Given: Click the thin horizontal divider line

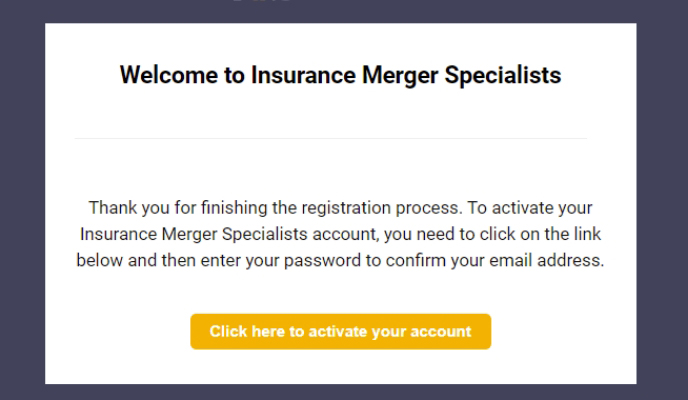Looking at the screenshot, I should pos(331,138).
